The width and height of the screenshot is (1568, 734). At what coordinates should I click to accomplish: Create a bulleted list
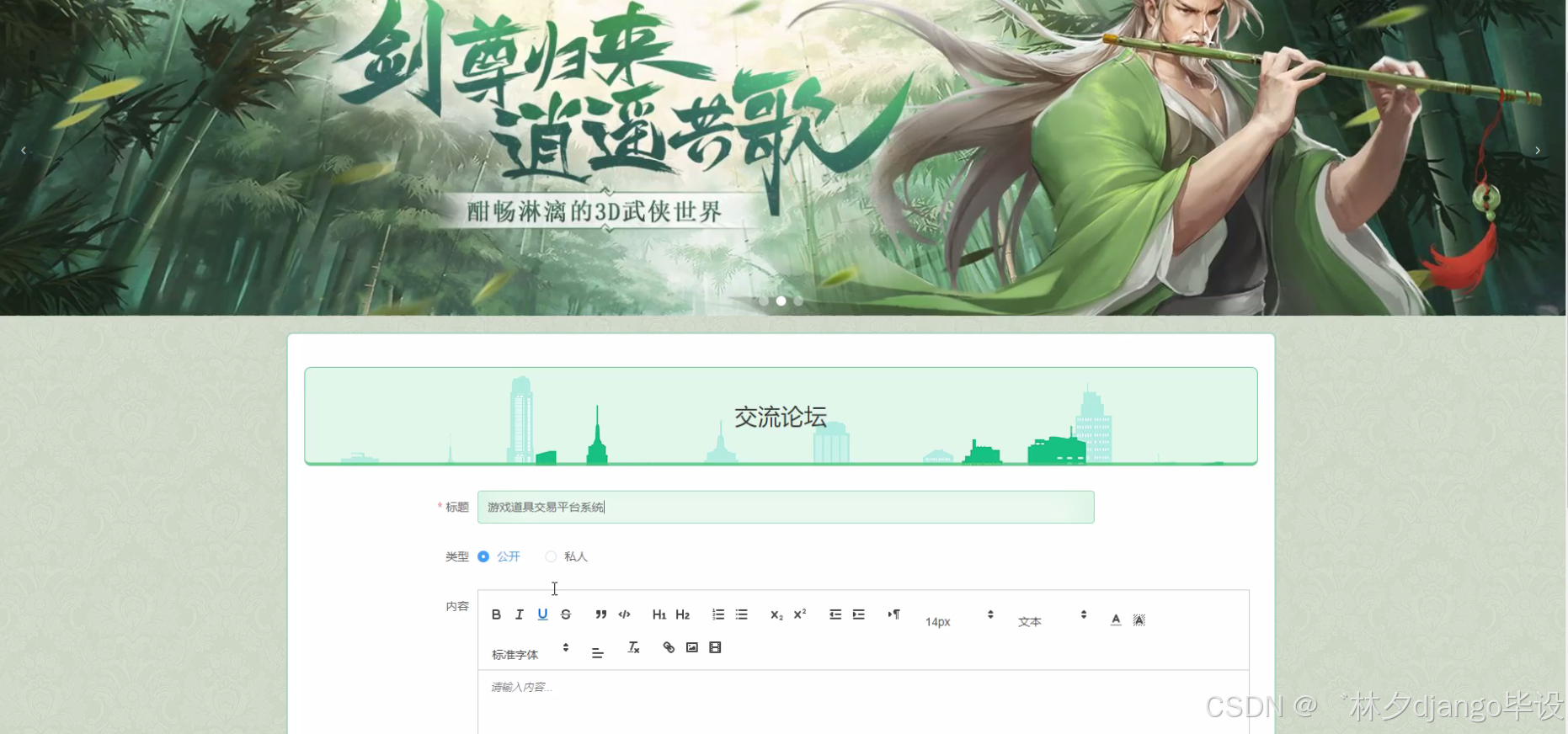[x=742, y=614]
